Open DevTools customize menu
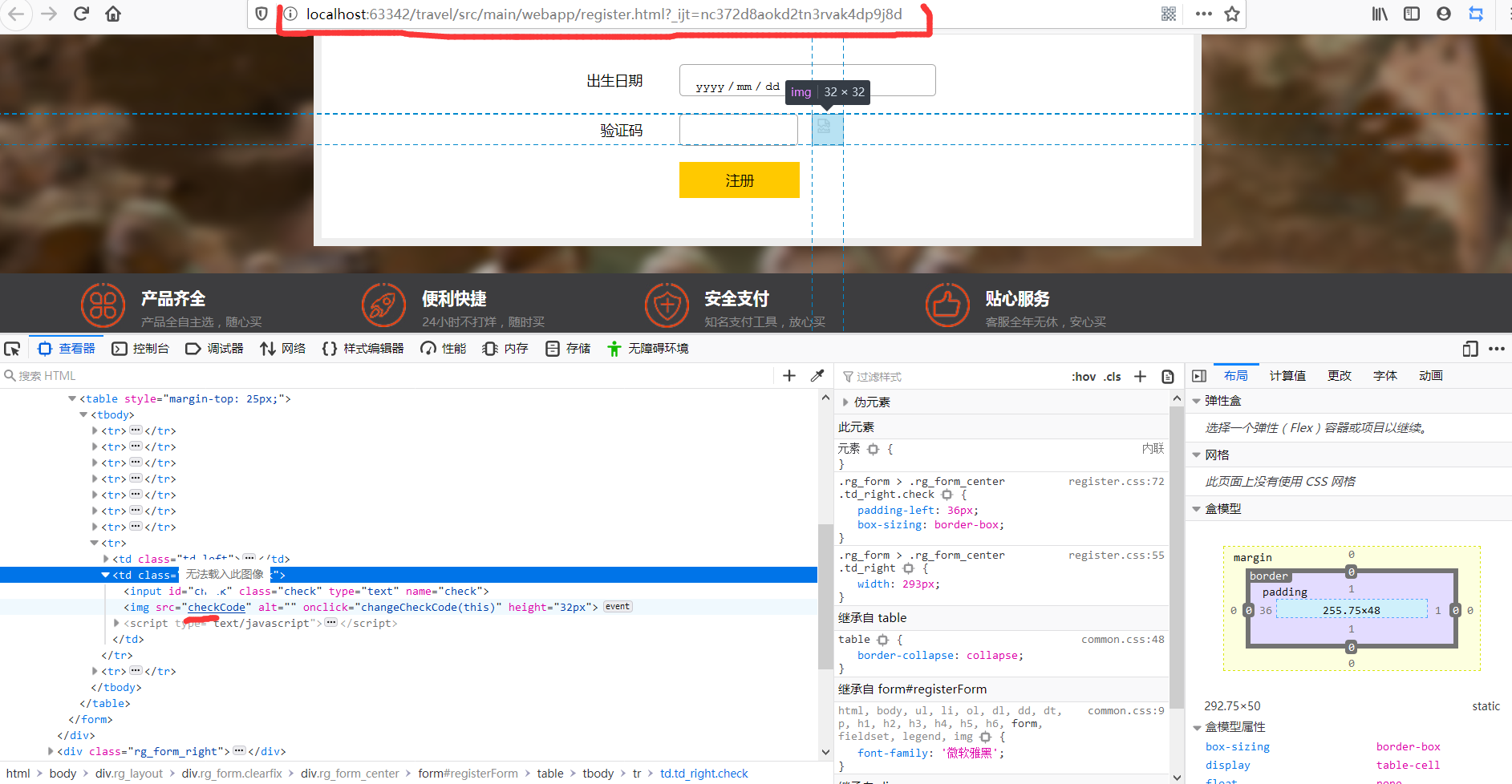 [1497, 349]
